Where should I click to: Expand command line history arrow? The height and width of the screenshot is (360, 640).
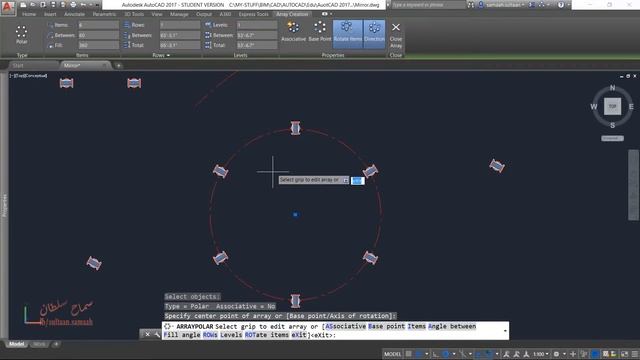[x=505, y=330]
